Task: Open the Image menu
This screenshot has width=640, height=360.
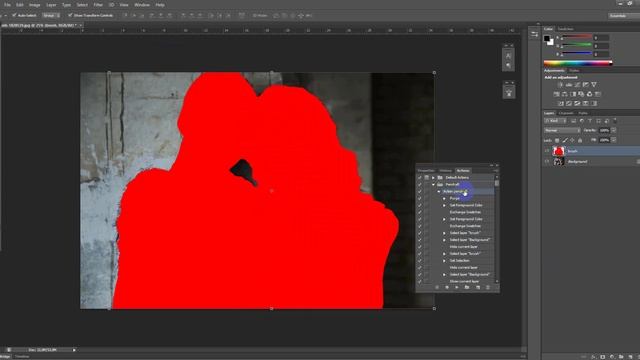Action: click(x=35, y=5)
